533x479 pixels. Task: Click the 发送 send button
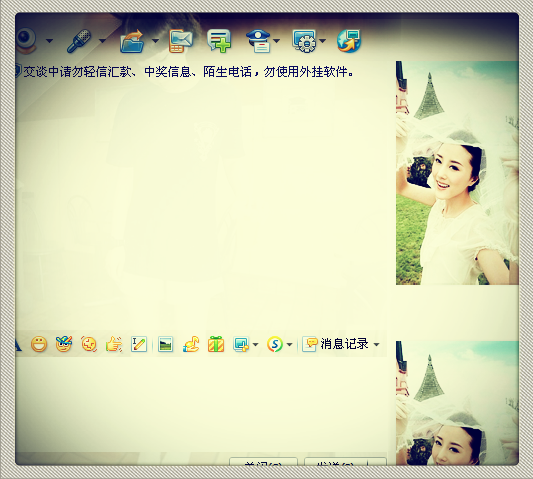pos(336,462)
